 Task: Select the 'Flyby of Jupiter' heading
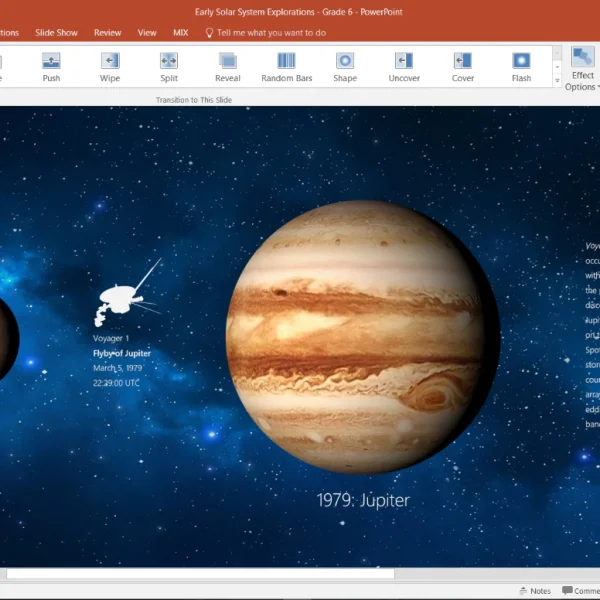(x=122, y=353)
